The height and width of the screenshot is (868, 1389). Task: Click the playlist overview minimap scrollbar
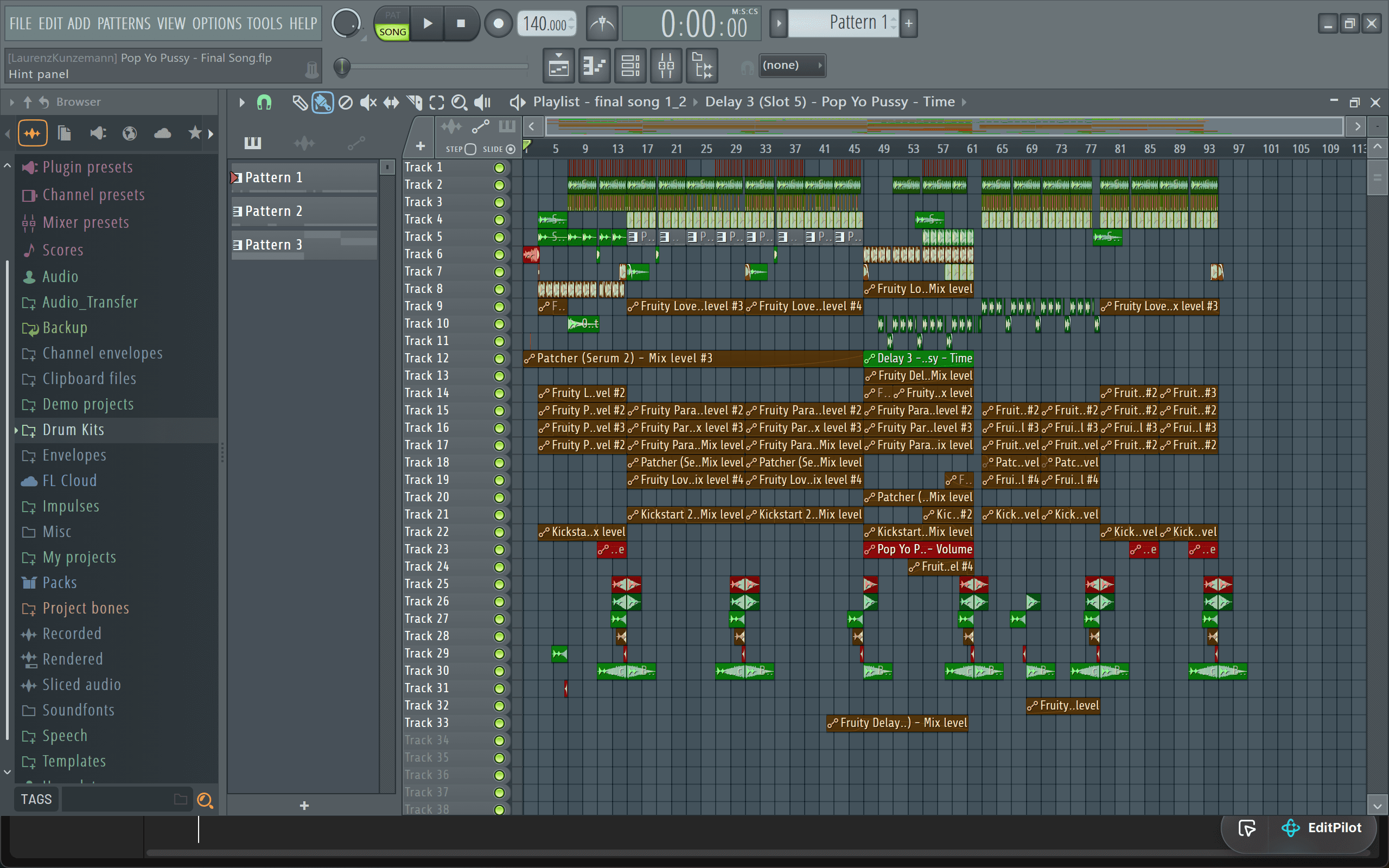pos(944,126)
